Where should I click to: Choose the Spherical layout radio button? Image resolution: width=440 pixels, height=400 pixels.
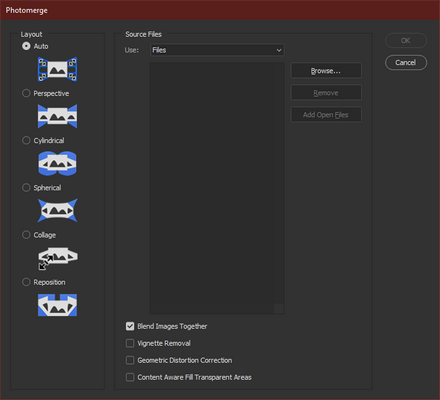[26, 188]
